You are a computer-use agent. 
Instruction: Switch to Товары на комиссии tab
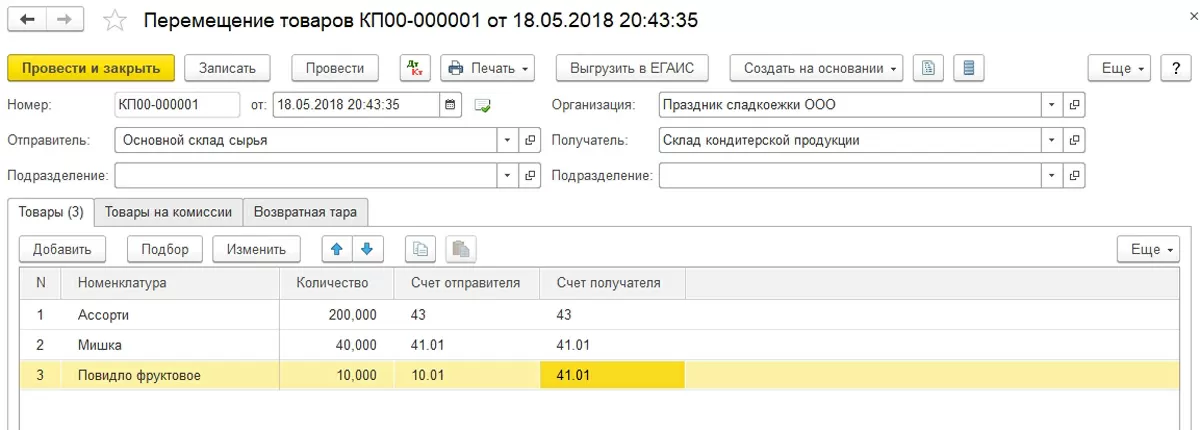(169, 212)
